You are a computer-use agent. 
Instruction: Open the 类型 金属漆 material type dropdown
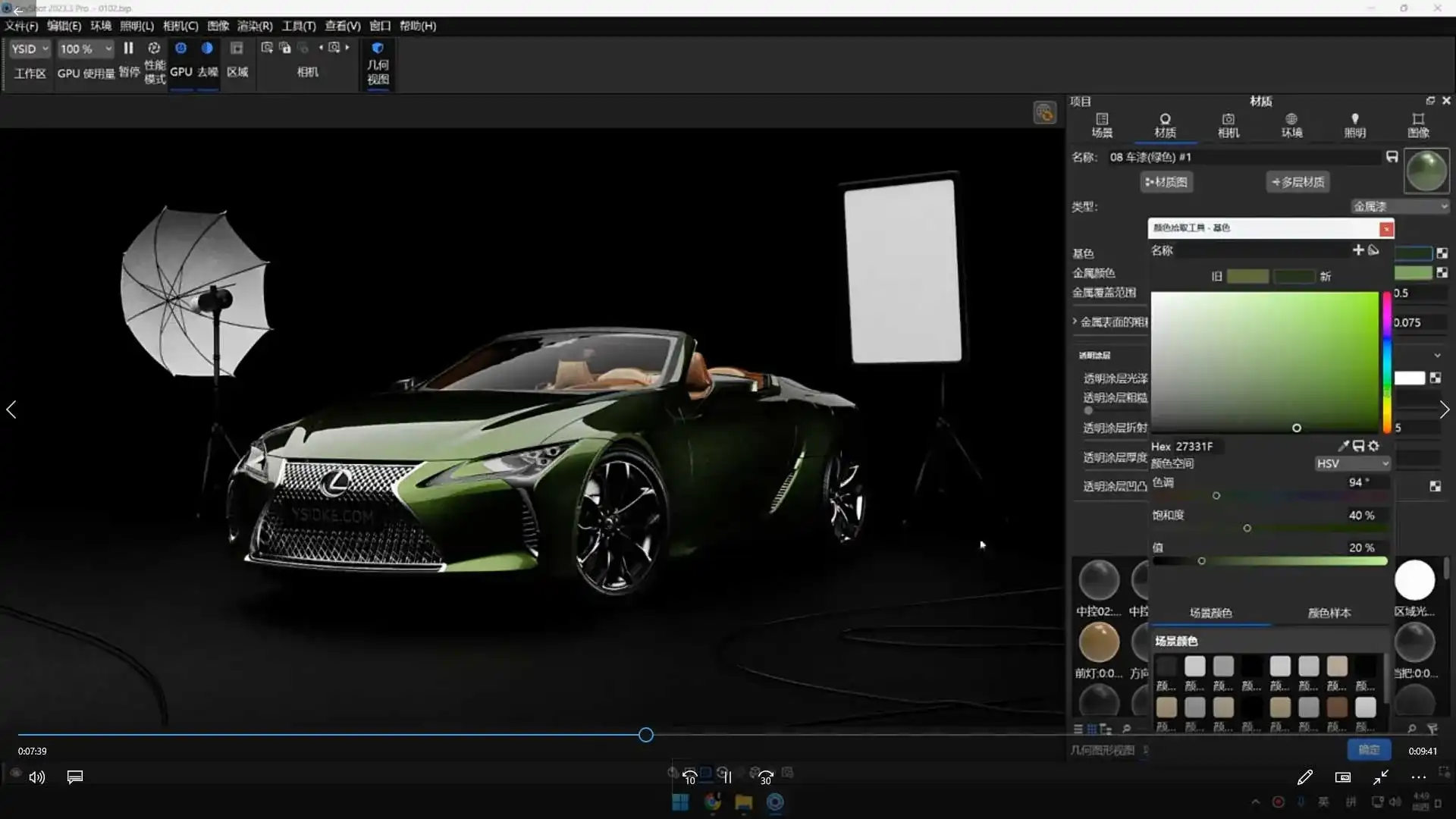point(1400,206)
